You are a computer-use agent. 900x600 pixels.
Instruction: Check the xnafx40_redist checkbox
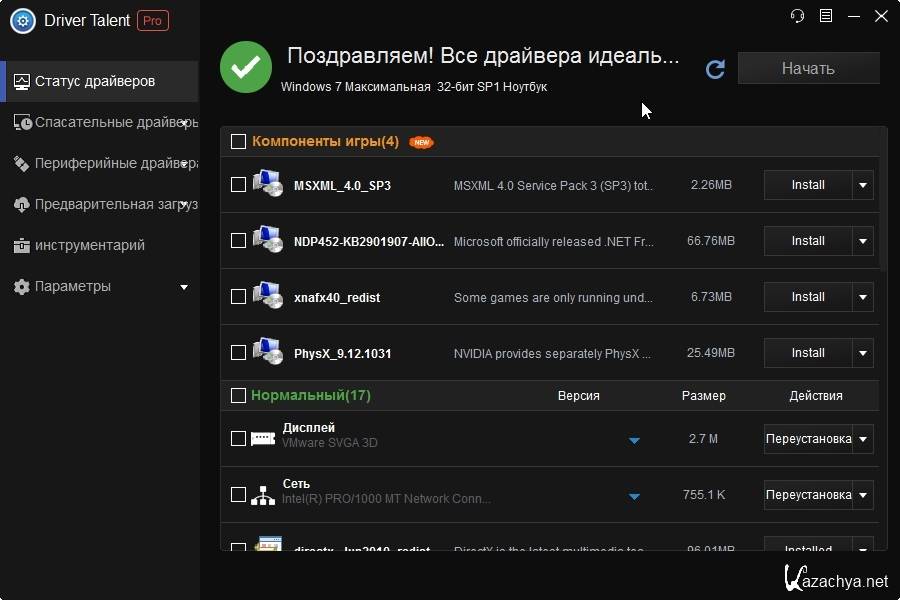tap(238, 297)
